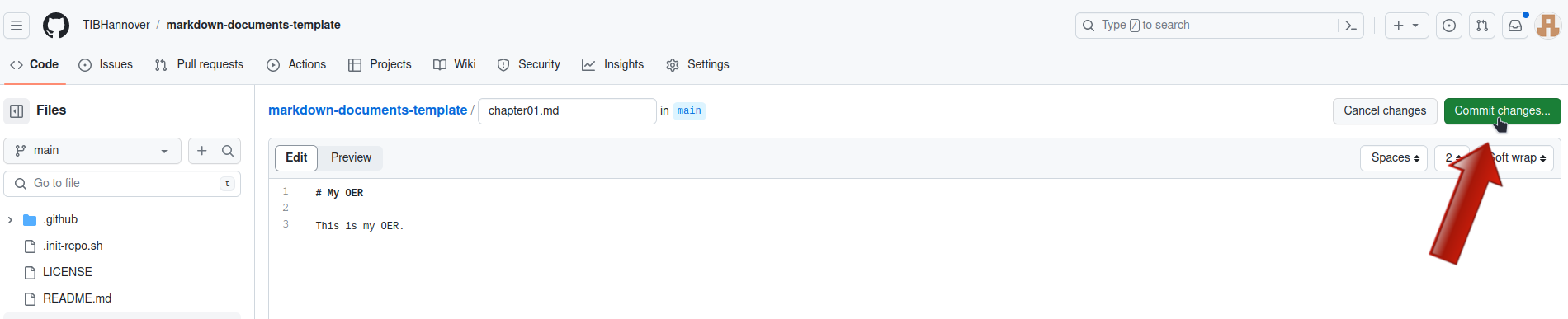This screenshot has width=1568, height=319.
Task: Switch to the Edit tab
Action: tap(296, 157)
